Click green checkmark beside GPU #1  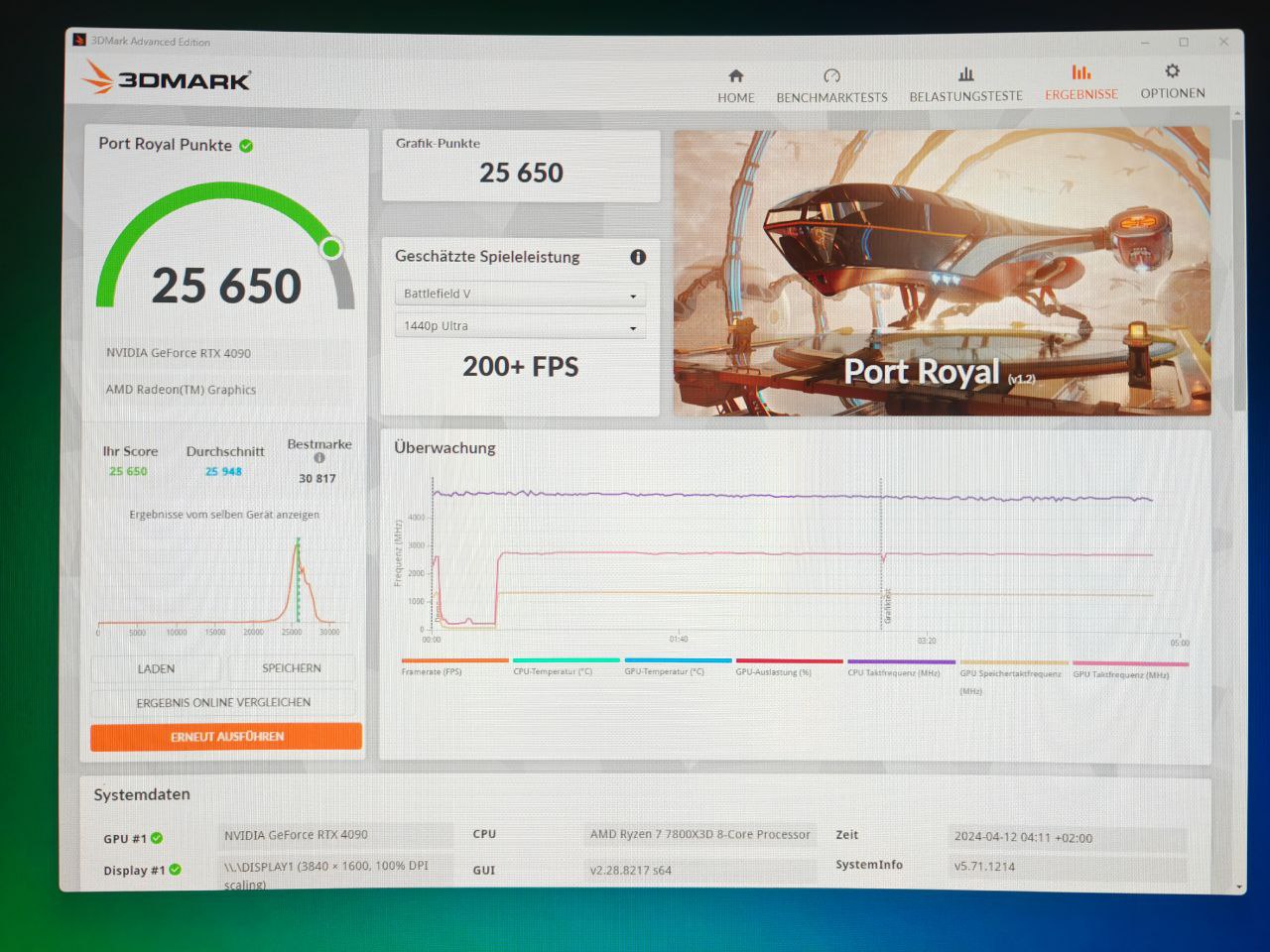click(157, 838)
